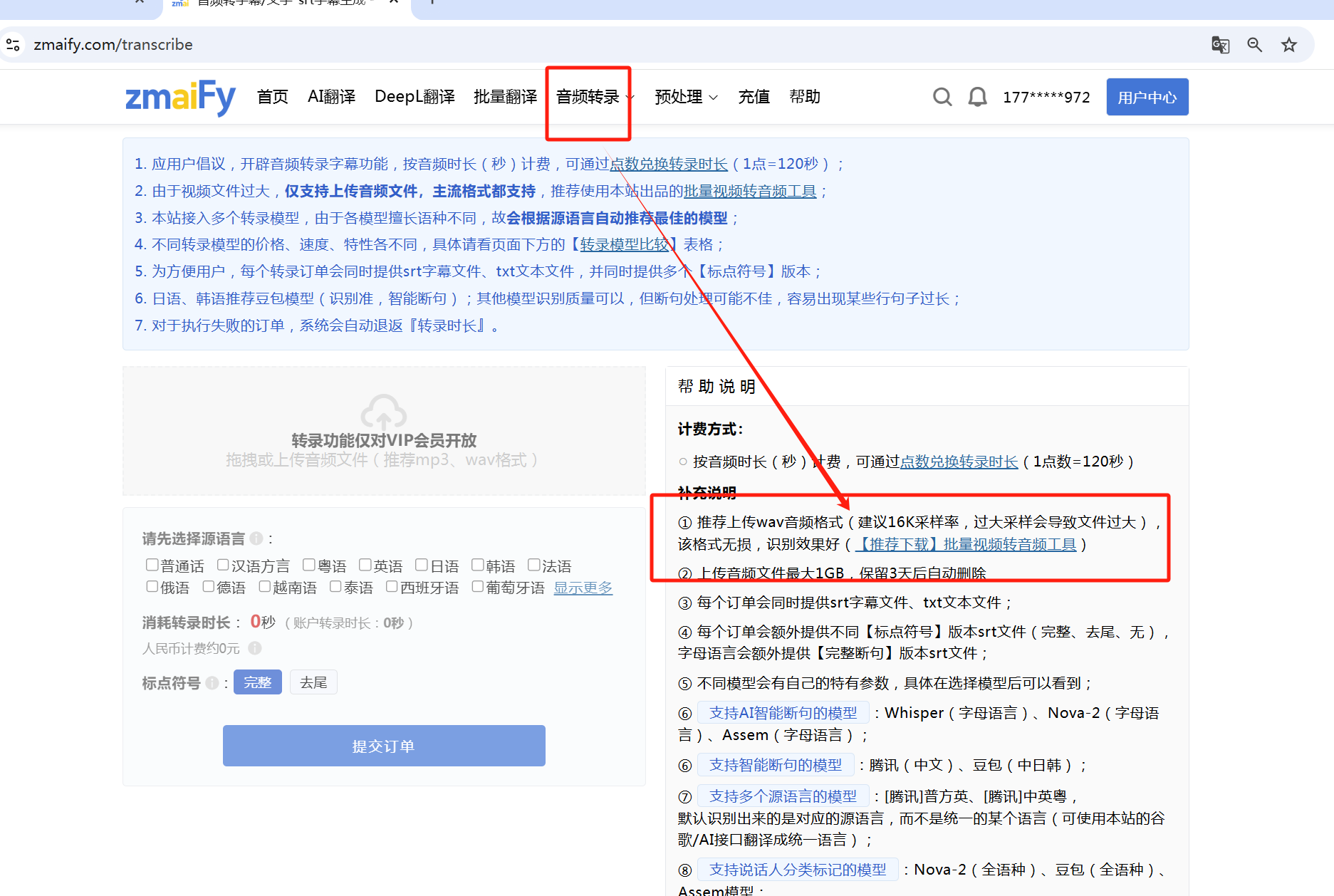Check the 德语 language box

(208, 586)
